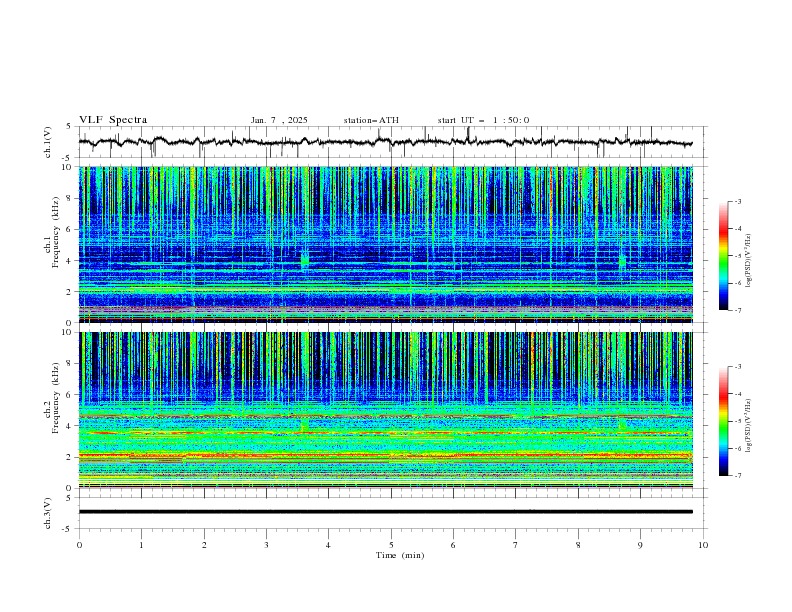This screenshot has width=792, height=612.
Task: Click time axis tick label "5"
Action: 391,545
